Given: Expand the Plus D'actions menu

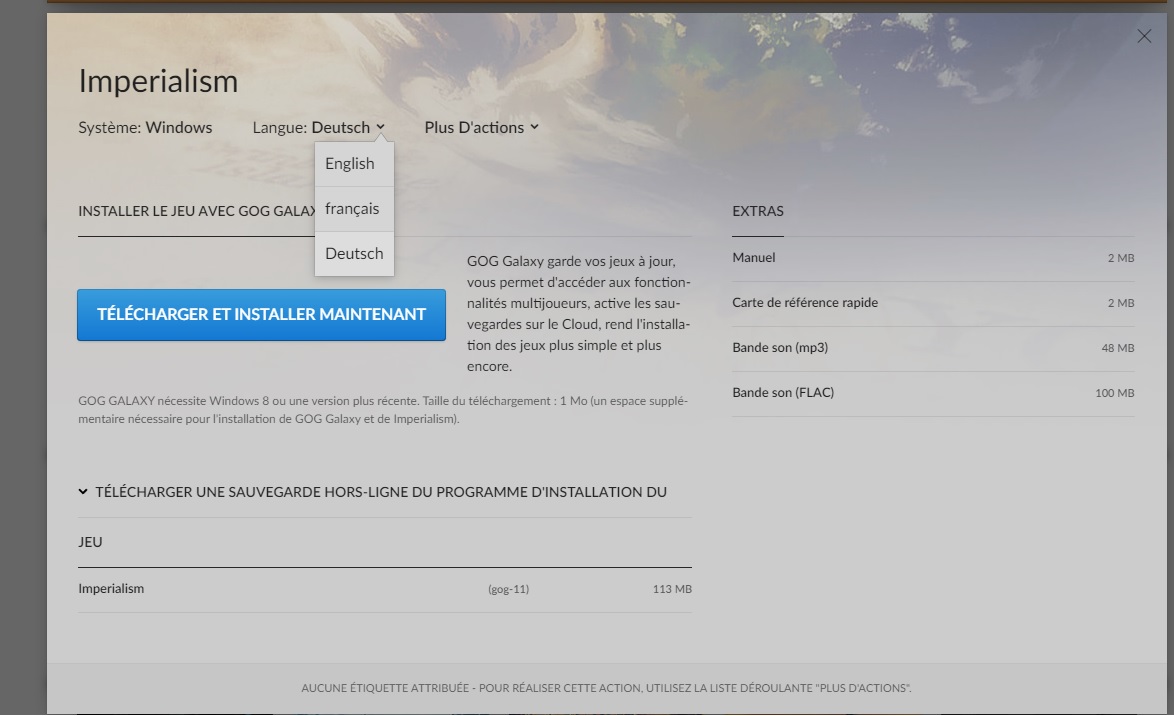Looking at the screenshot, I should pyautogui.click(x=481, y=127).
